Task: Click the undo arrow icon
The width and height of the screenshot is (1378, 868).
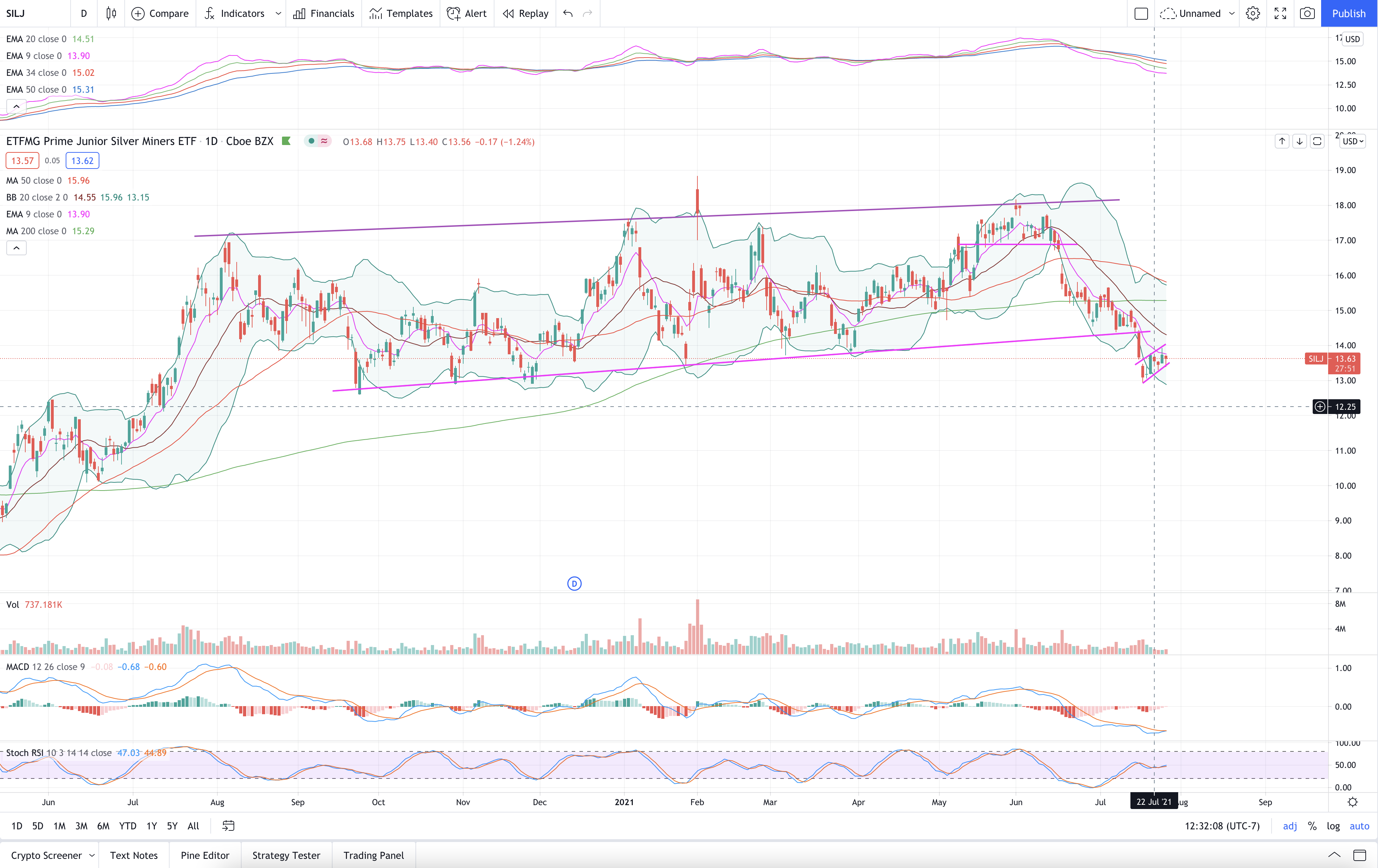Action: [568, 13]
